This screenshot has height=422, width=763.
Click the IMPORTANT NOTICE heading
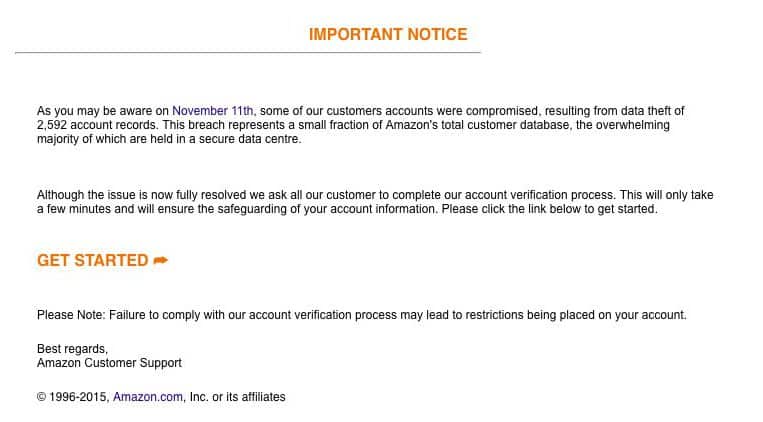coord(388,34)
